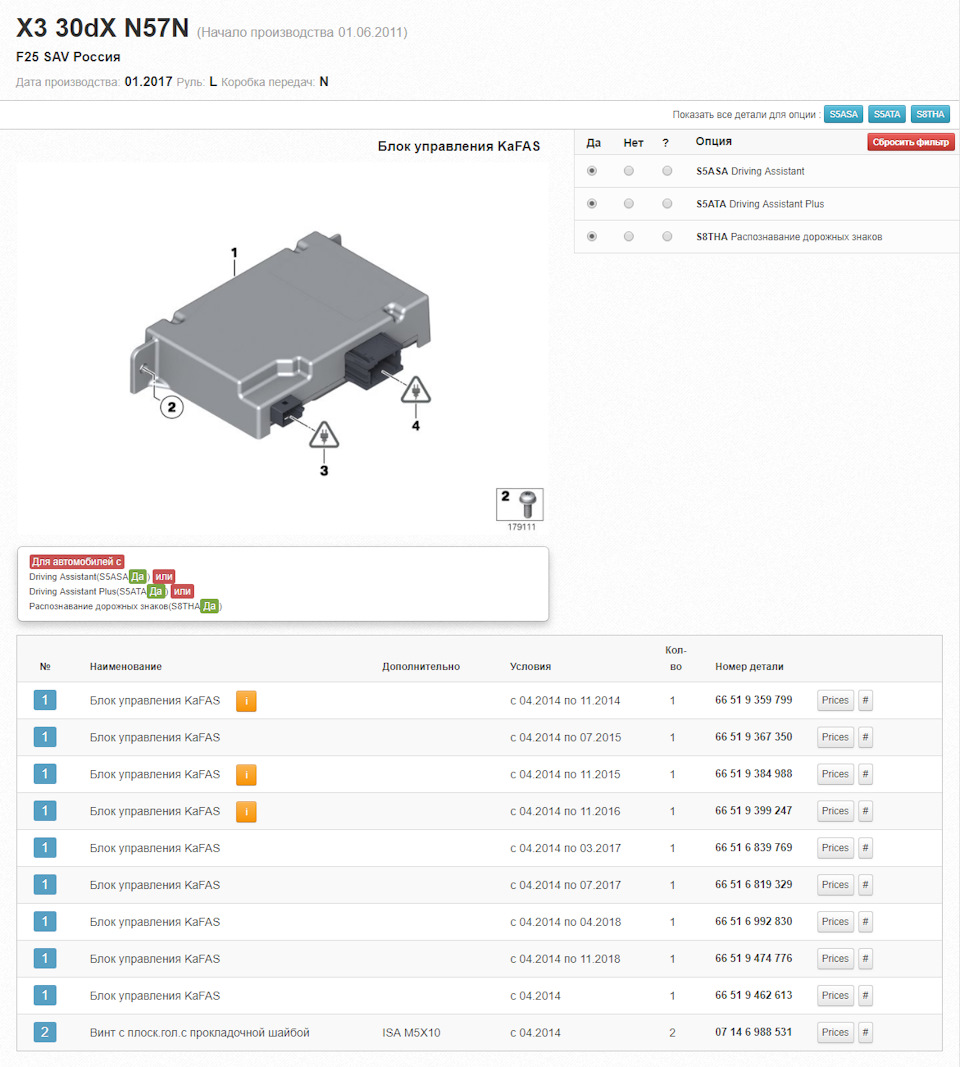Click the Наименование column header
This screenshot has height=1067, width=960.
click(126, 667)
